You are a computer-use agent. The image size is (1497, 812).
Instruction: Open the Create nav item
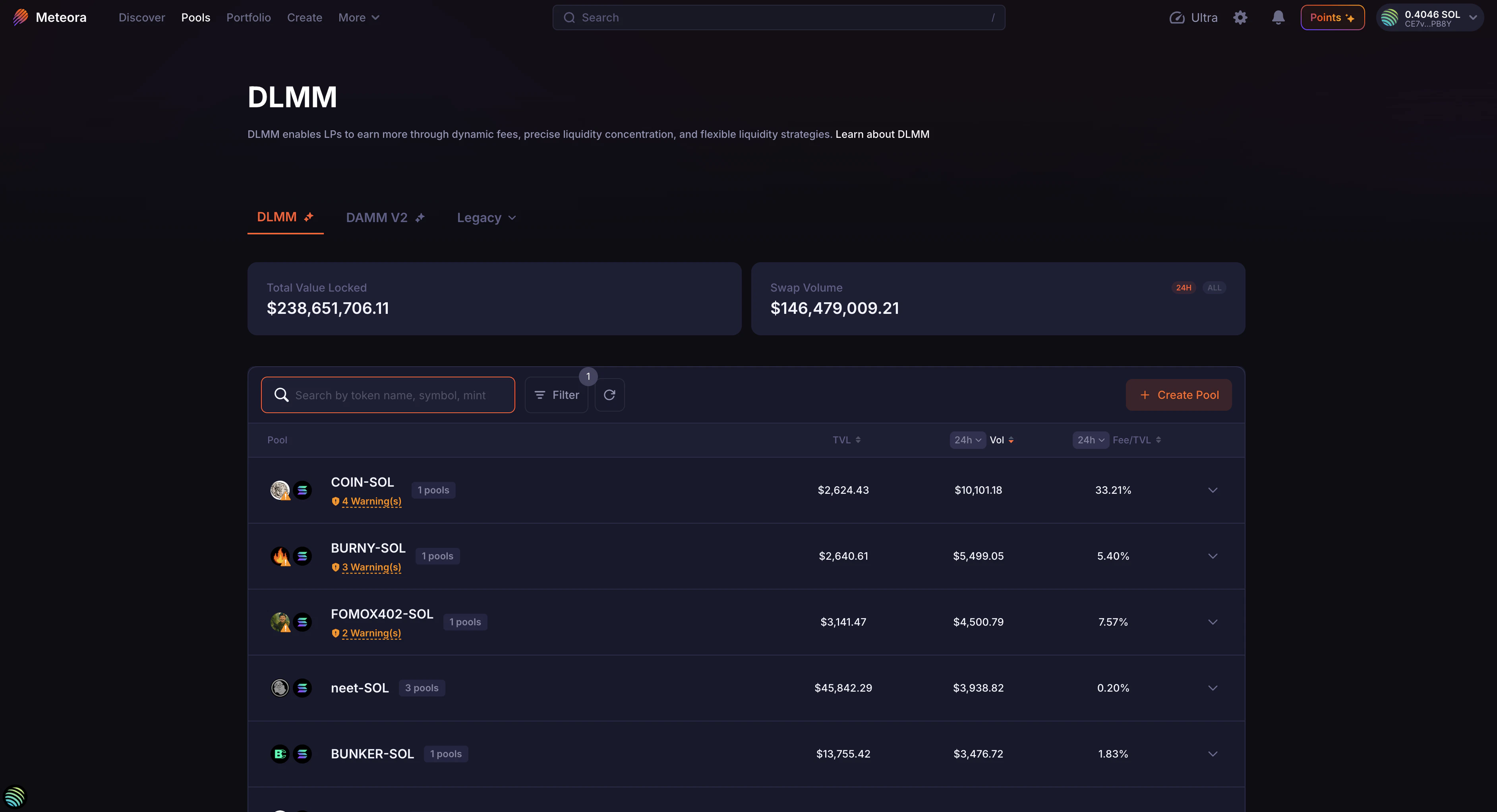pyautogui.click(x=304, y=17)
